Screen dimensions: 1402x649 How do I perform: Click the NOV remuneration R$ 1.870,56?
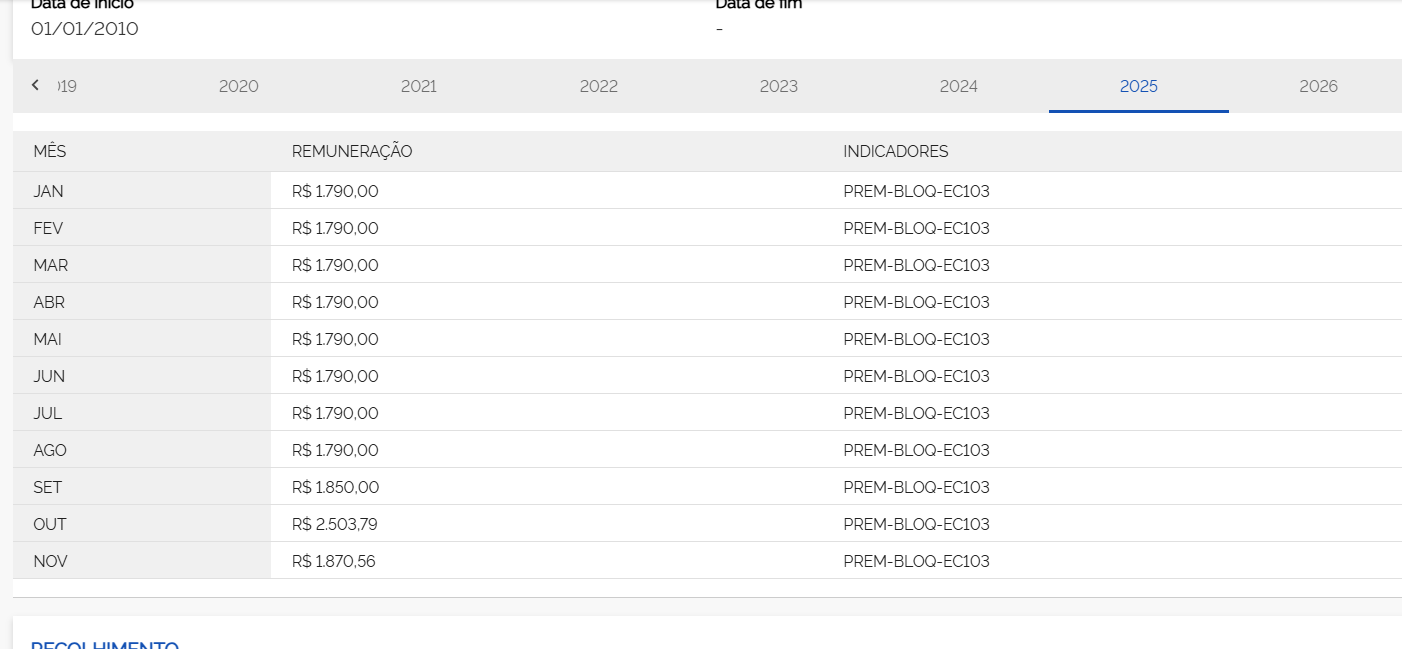[x=333, y=561]
